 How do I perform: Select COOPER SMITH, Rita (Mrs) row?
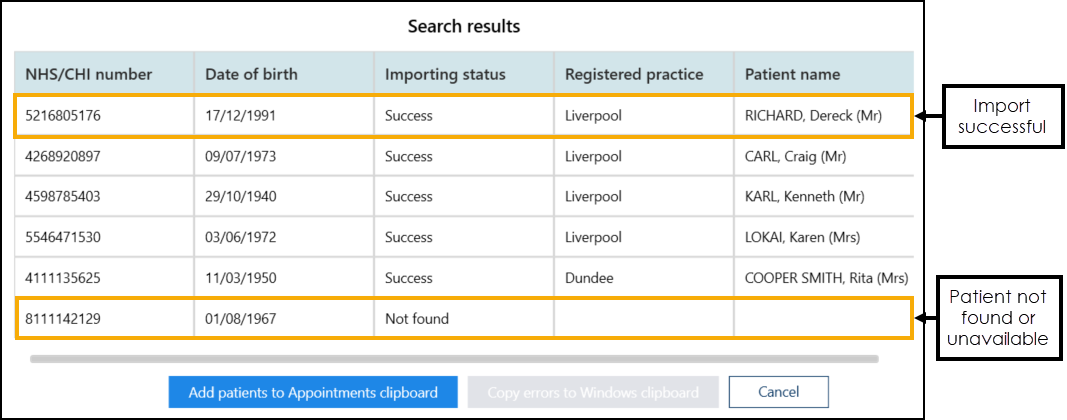(x=826, y=278)
